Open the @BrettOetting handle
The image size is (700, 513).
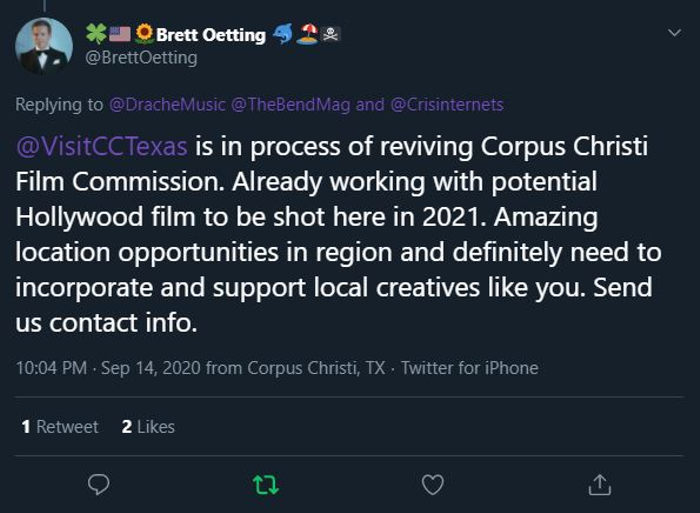point(142,58)
